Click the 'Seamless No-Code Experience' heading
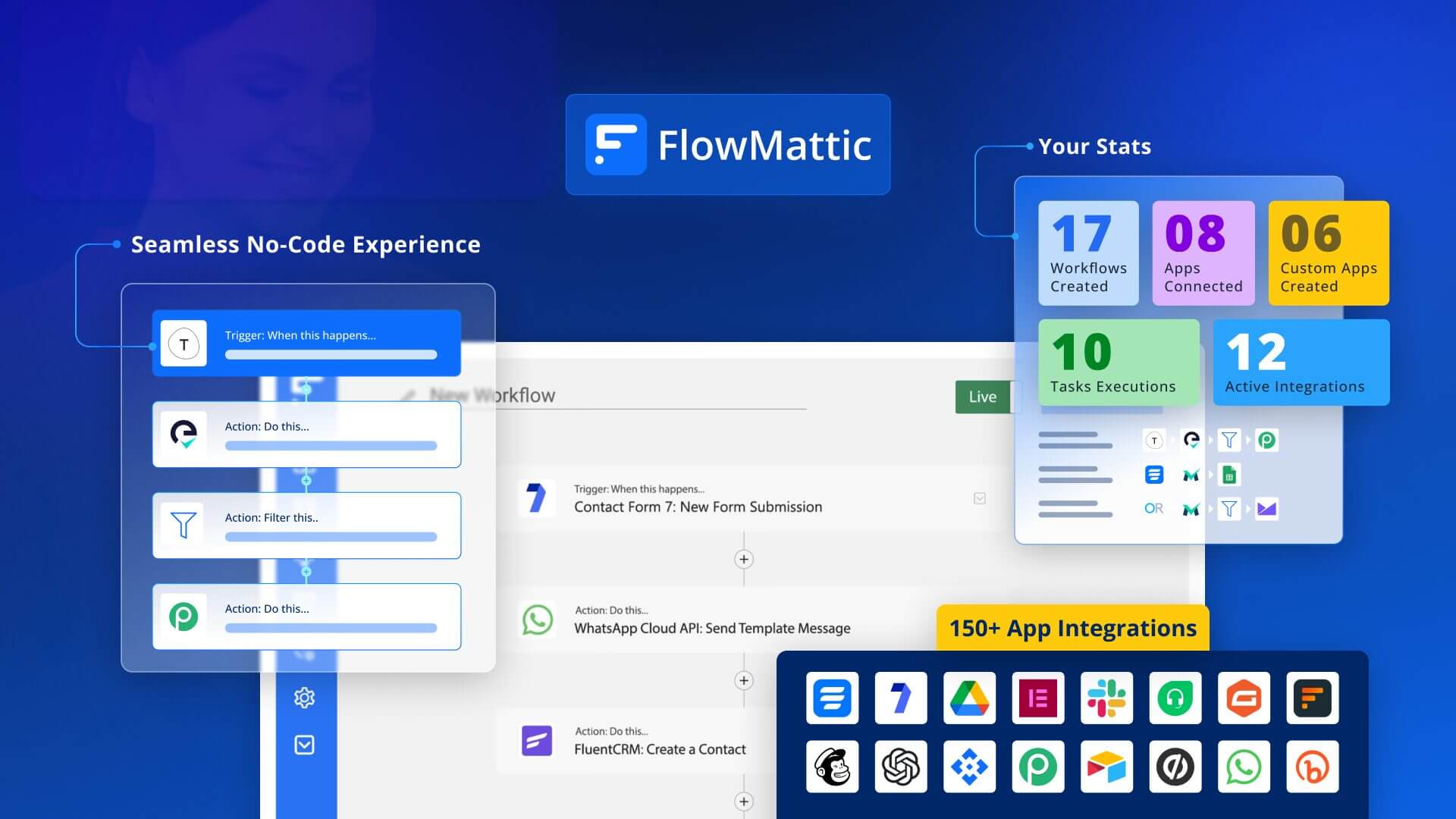Viewport: 1456px width, 819px height. click(x=306, y=244)
